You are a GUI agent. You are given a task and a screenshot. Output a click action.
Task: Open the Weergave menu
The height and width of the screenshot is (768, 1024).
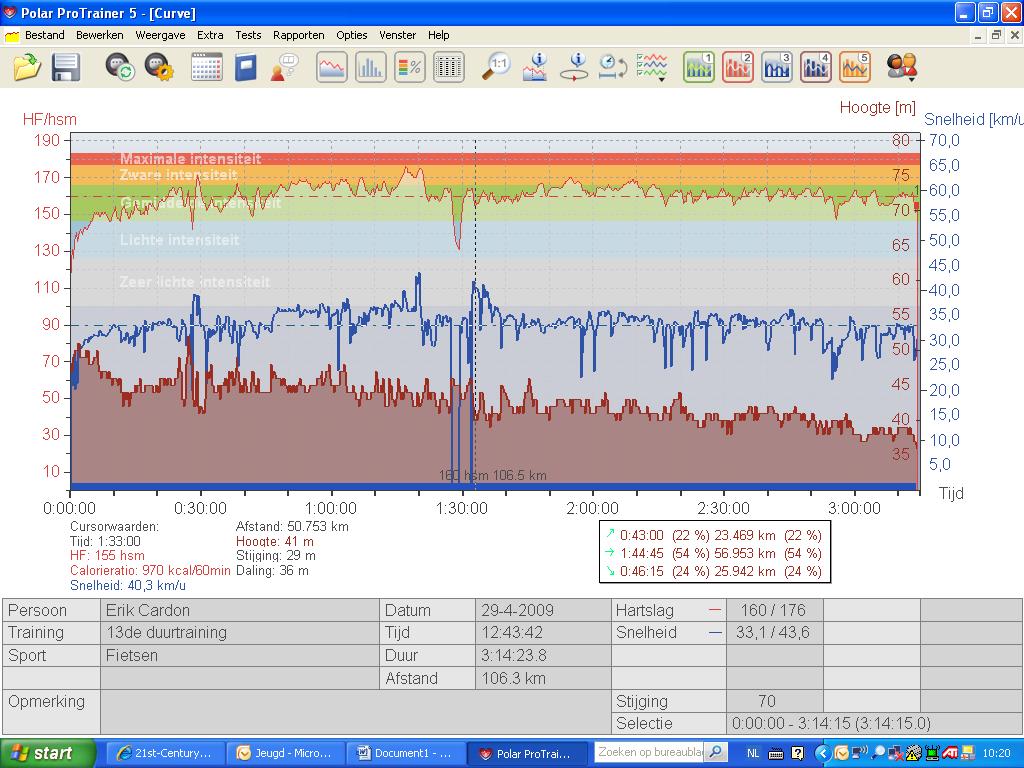160,35
